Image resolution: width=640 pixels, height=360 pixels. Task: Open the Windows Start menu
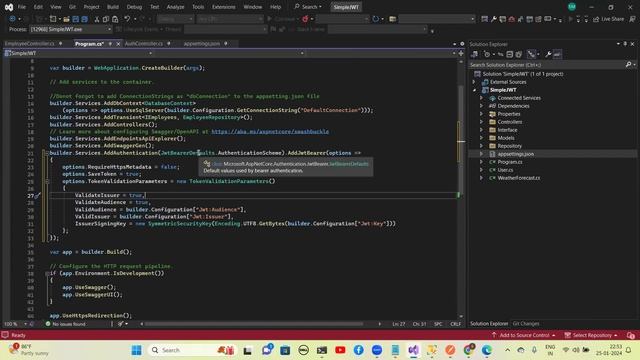tap(137, 350)
